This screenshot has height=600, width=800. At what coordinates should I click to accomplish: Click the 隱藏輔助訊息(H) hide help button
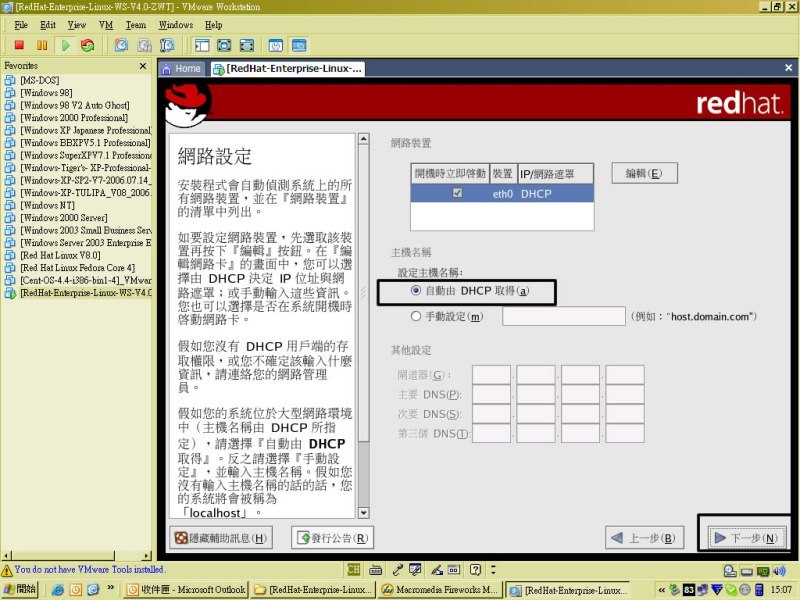221,538
